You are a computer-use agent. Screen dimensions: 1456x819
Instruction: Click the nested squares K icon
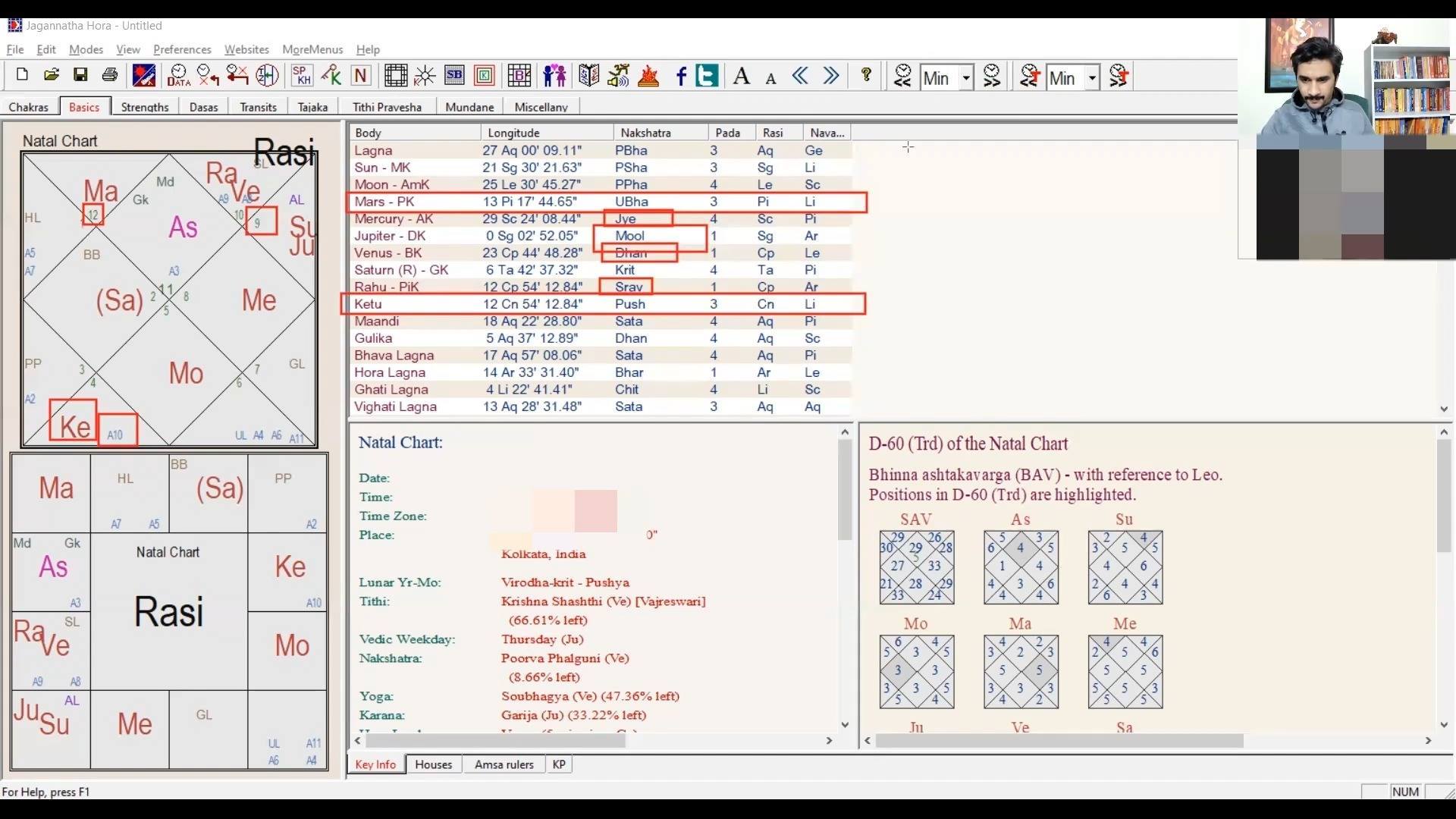tap(484, 76)
